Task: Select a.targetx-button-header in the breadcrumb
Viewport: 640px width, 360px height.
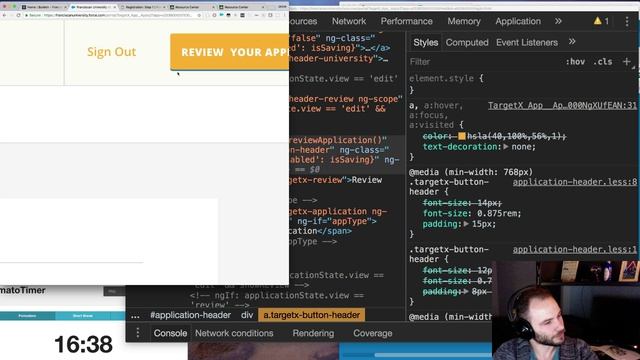Action: click(x=311, y=315)
